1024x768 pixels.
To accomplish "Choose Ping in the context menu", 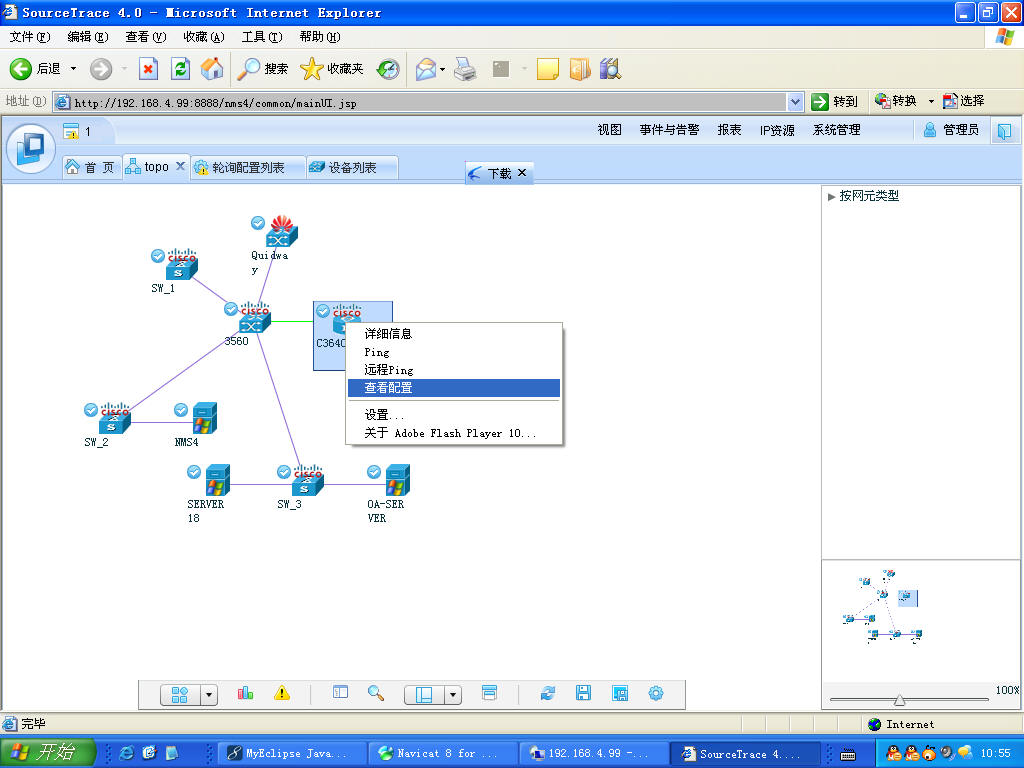I will [x=453, y=352].
